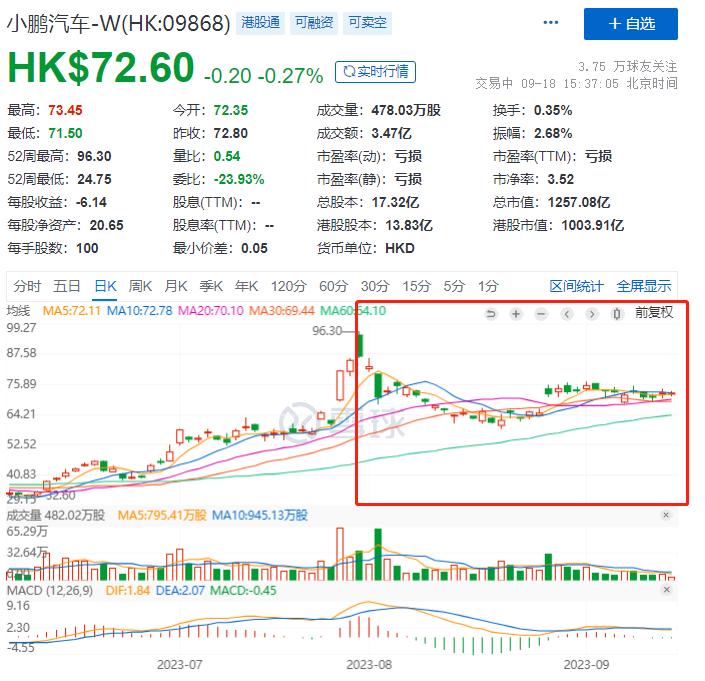The image size is (705, 681).
Task: Switch to the 季K chart tab
Action: tap(211, 286)
